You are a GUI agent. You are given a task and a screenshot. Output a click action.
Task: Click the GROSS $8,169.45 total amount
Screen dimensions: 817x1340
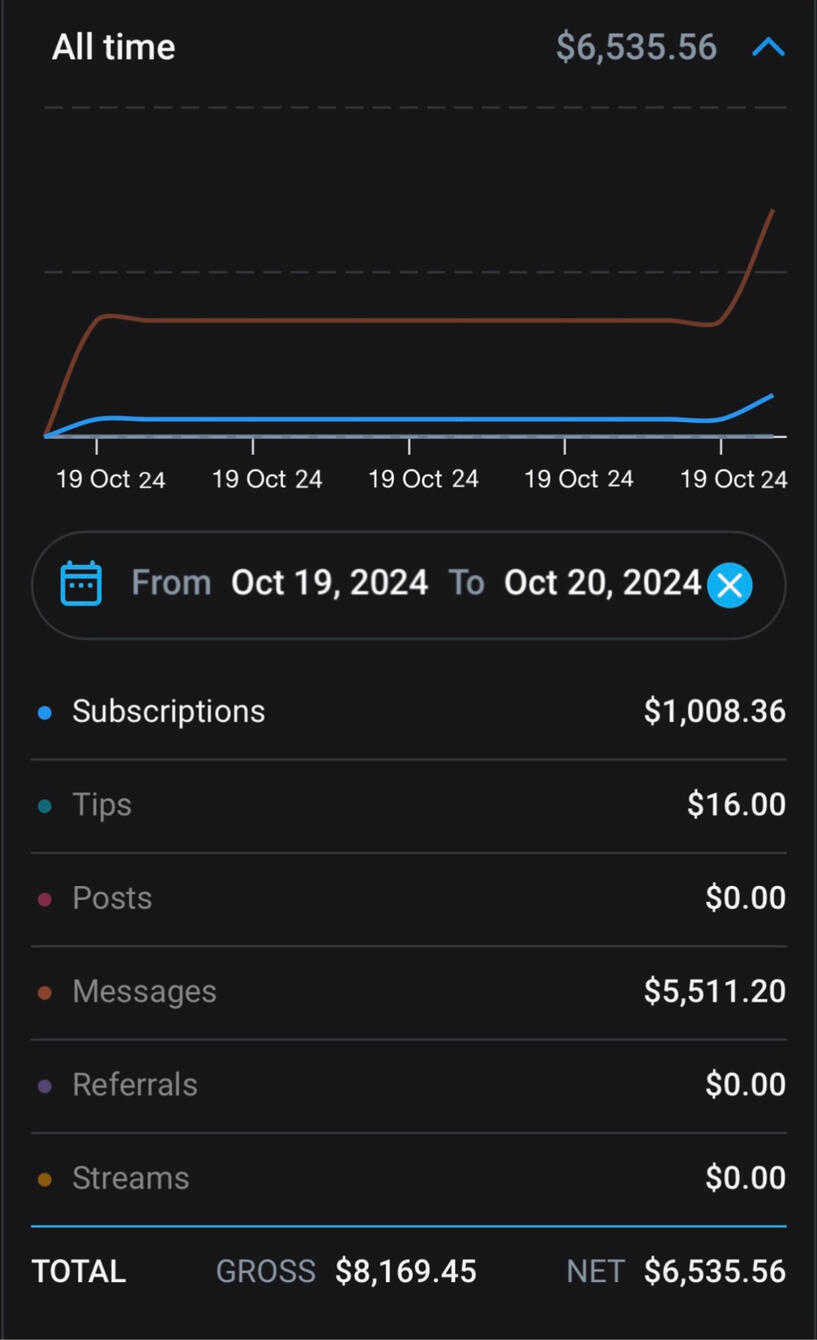(x=405, y=1272)
